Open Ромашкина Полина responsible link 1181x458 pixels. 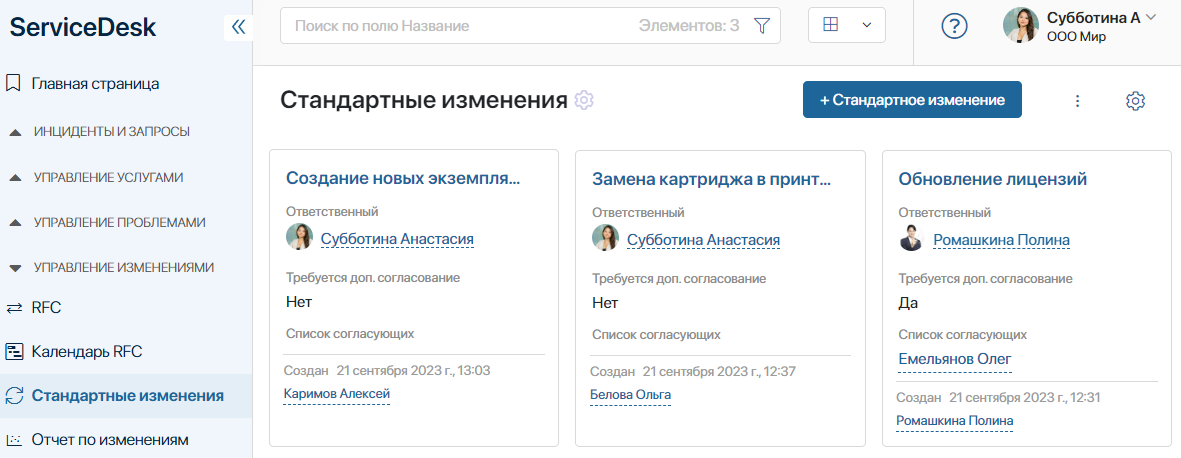(1001, 240)
